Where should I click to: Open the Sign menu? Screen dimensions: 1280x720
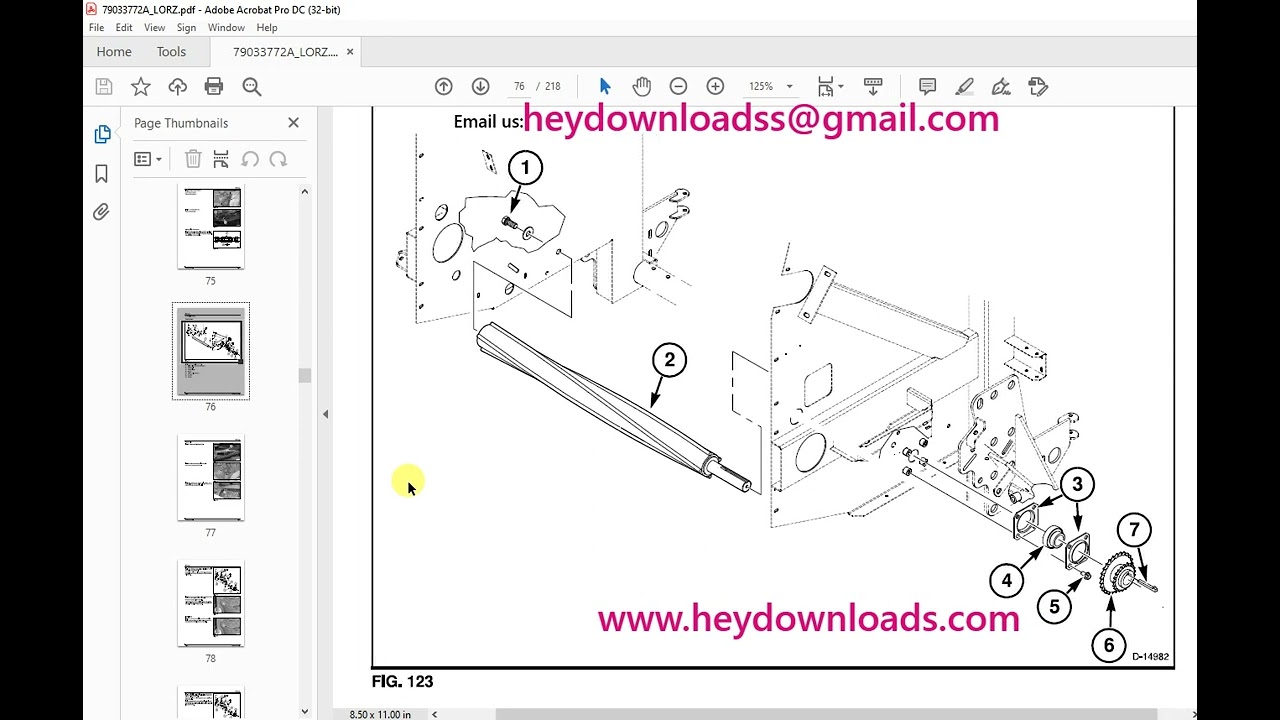click(x=187, y=28)
